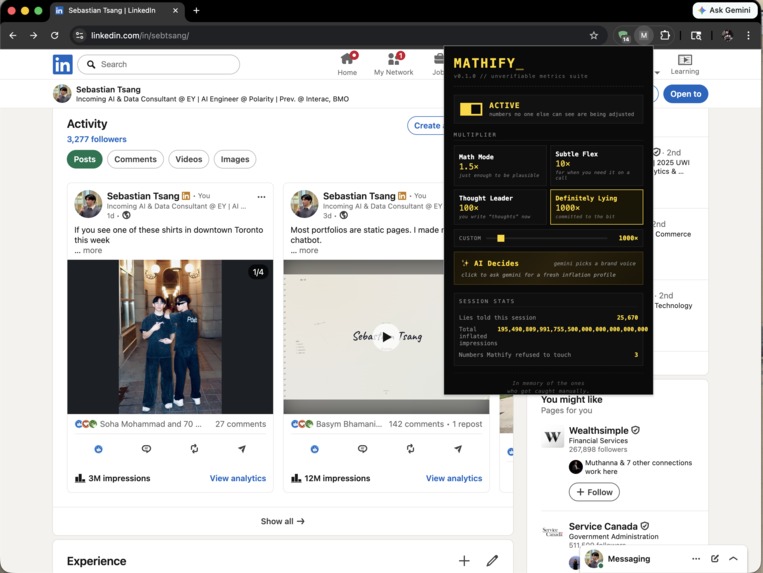Open options menu on the Toronto shirts post
The image size is (763, 573).
point(261,197)
